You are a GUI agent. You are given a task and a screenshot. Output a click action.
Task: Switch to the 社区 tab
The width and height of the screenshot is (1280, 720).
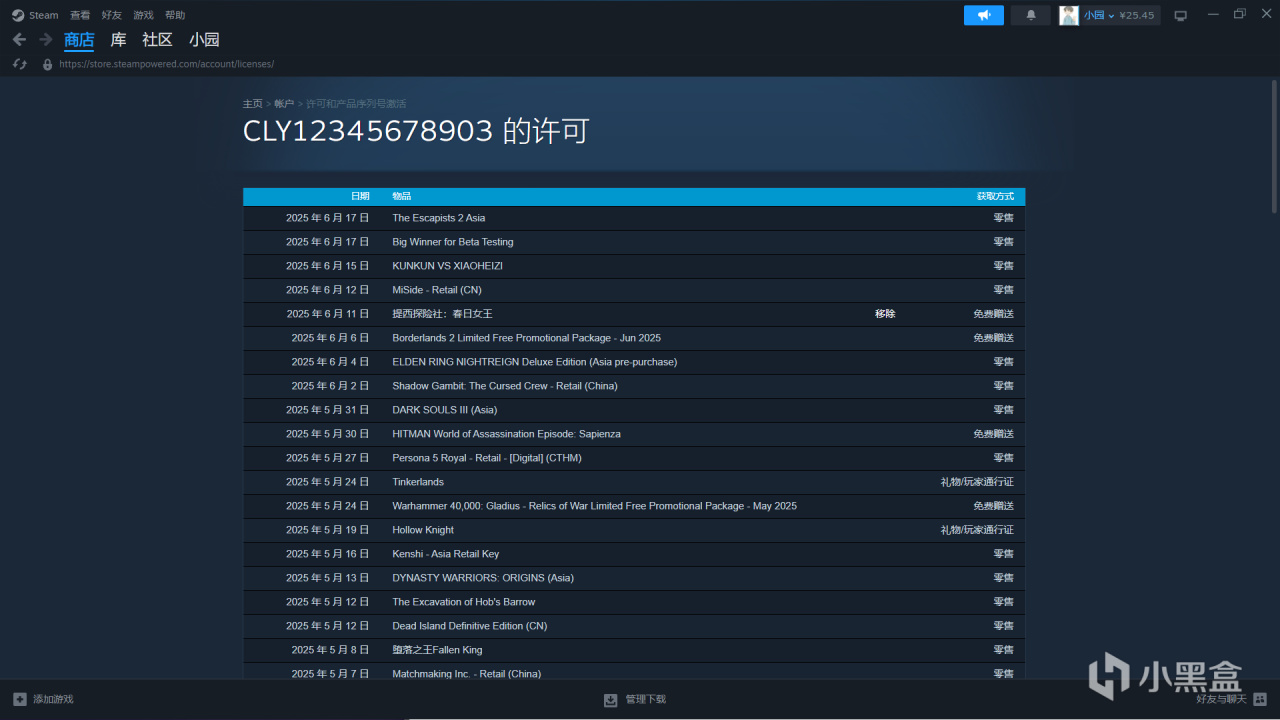click(158, 40)
